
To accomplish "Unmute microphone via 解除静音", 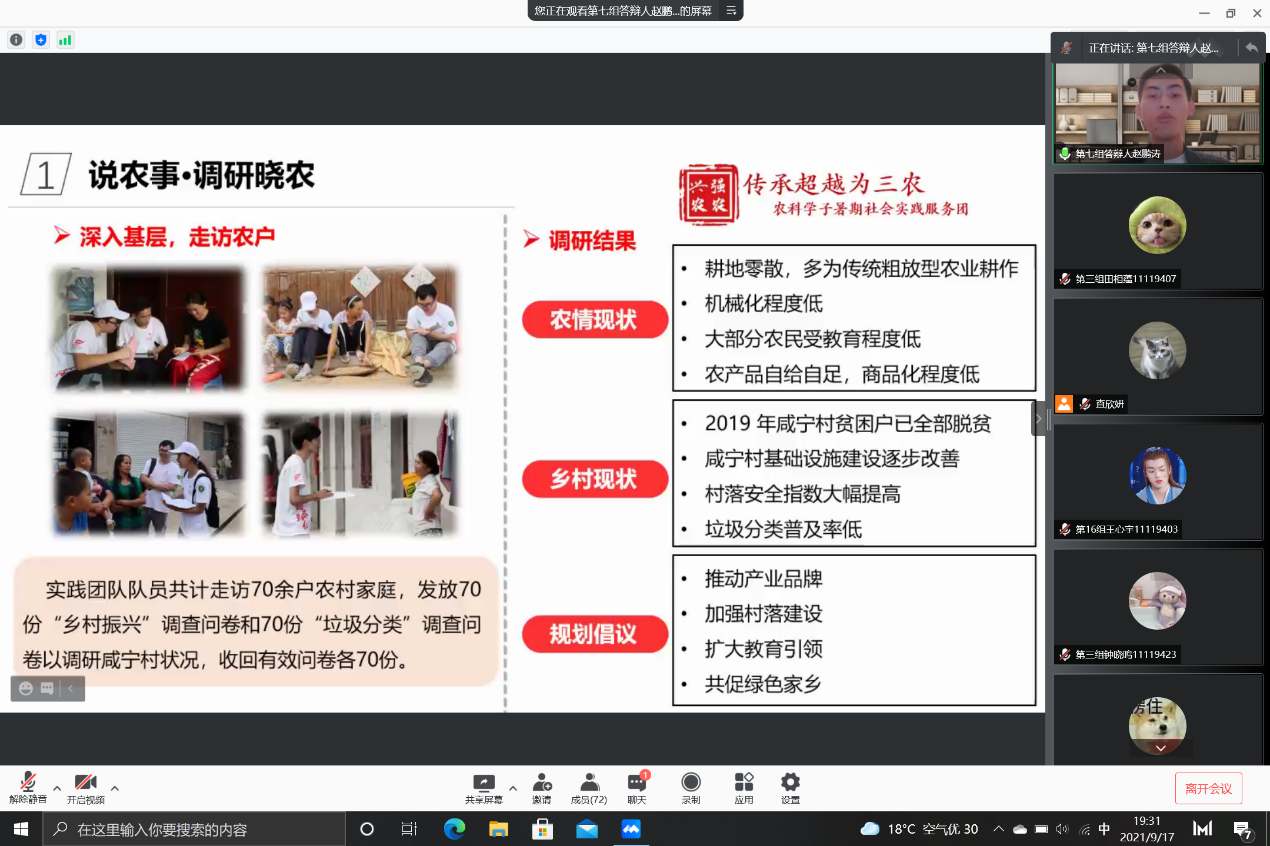I will [x=28, y=788].
